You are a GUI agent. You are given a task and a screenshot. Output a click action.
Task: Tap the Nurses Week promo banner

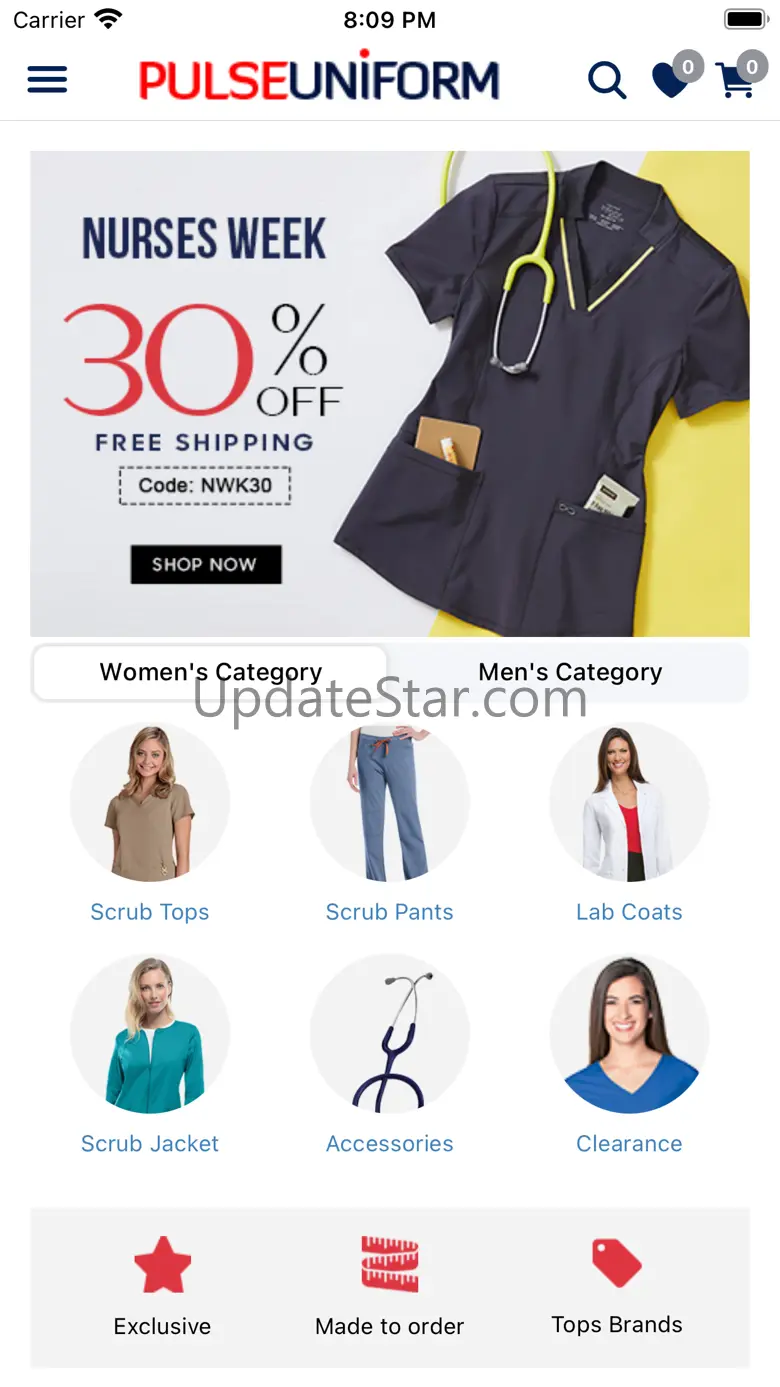click(x=390, y=394)
